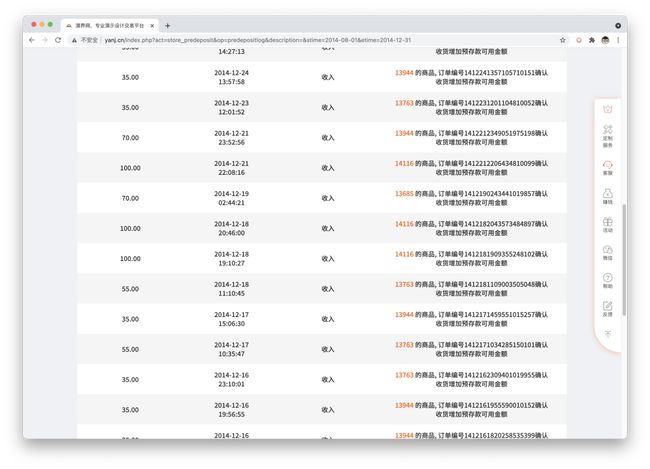Image resolution: width=650 pixels, height=469 pixels.
Task: Open item 13944 in the 15:06:30 row
Action: (404, 315)
